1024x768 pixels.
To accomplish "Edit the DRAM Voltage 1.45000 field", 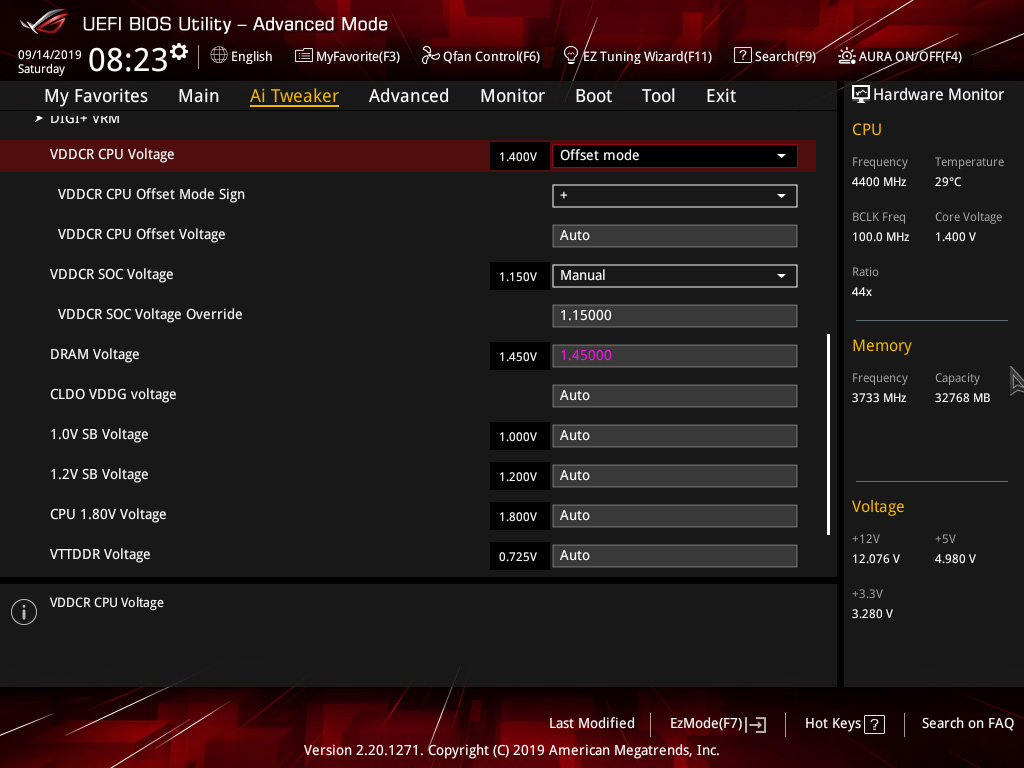I will 675,356.
